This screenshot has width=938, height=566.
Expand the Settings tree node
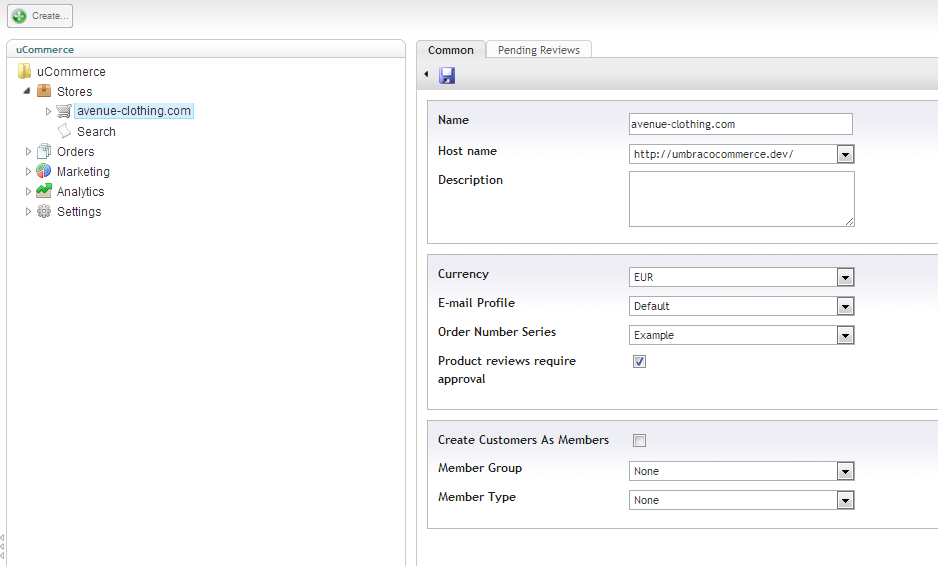[28, 211]
